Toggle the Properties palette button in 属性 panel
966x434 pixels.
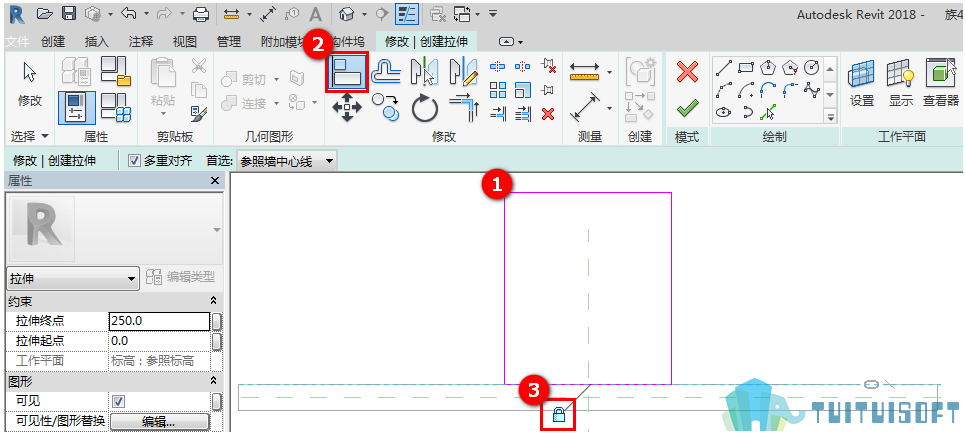click(76, 108)
